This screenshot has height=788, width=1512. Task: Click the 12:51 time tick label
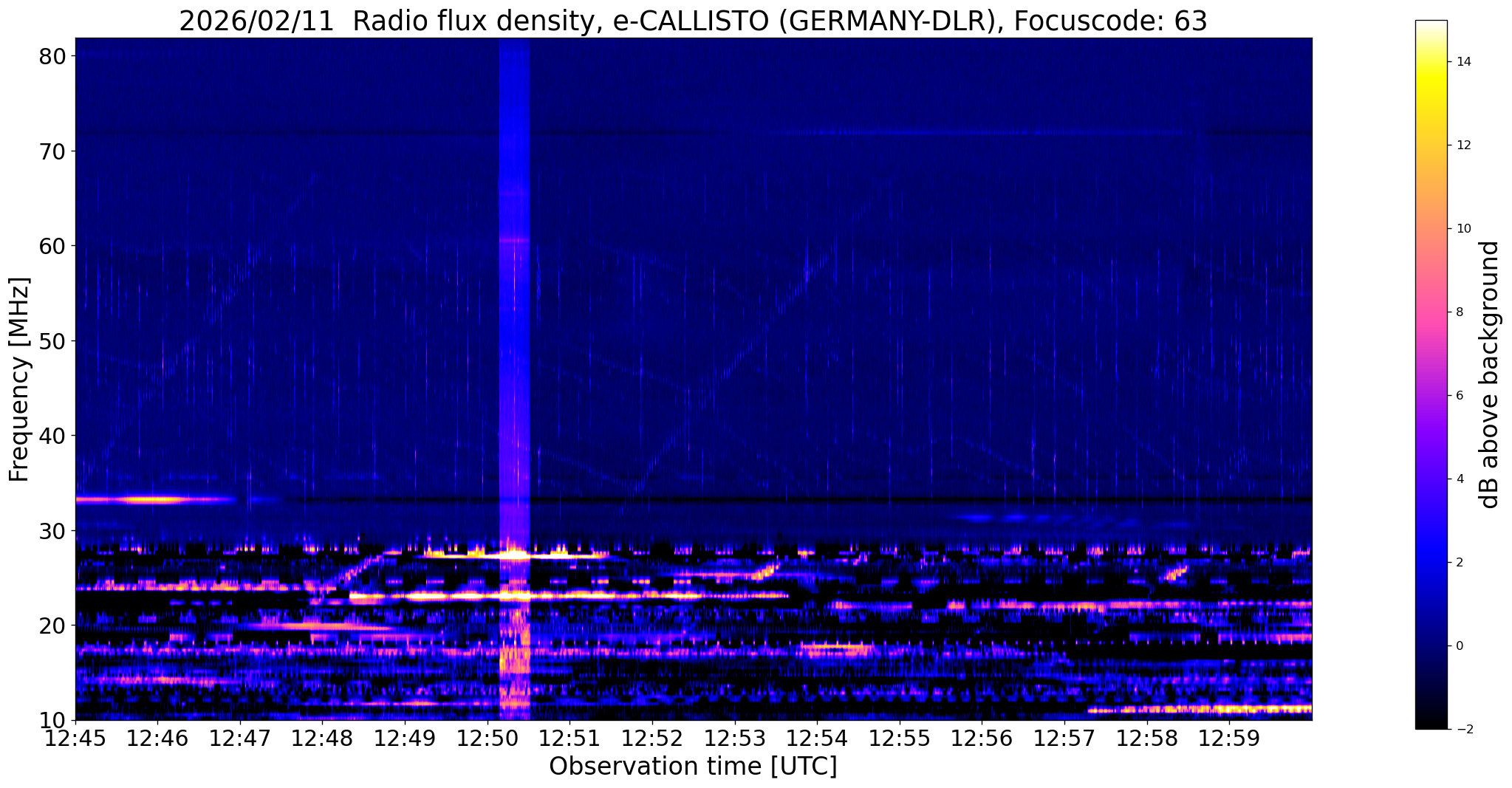click(x=570, y=739)
